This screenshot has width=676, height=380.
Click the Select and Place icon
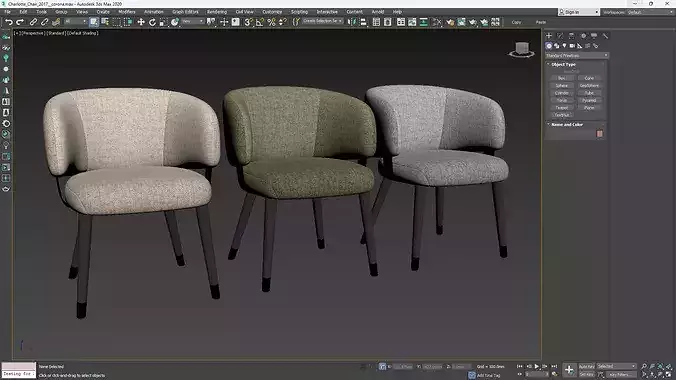pyautogui.click(x=175, y=22)
